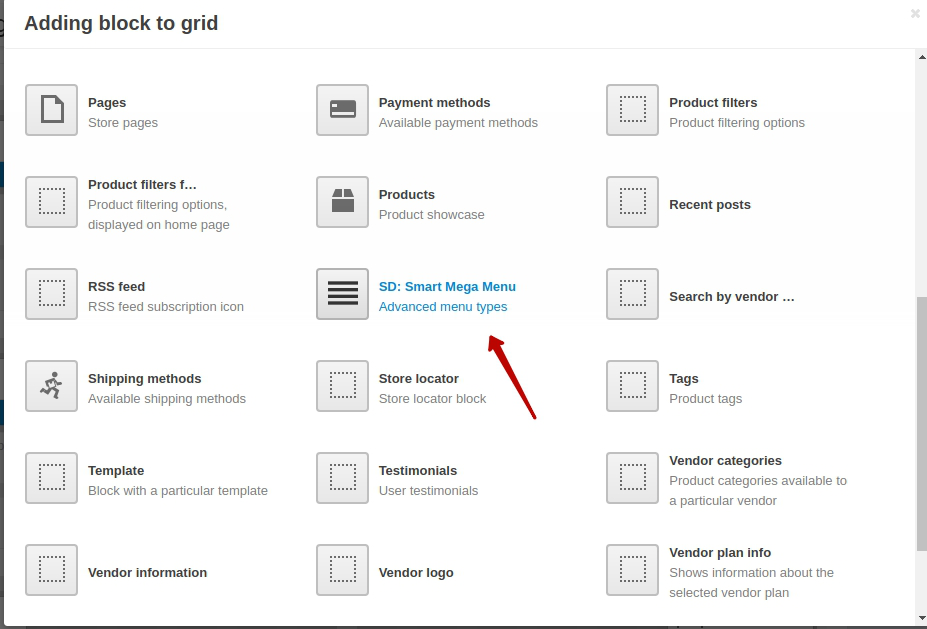Viewport: 927px width, 629px height.
Task: Click the scrollbar thumb of the block list
Action: click(922, 424)
